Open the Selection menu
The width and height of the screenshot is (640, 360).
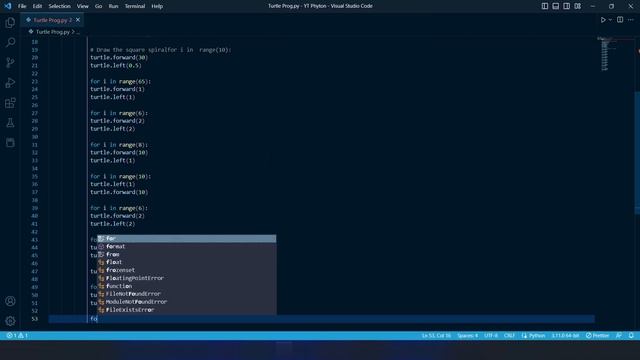pos(60,6)
